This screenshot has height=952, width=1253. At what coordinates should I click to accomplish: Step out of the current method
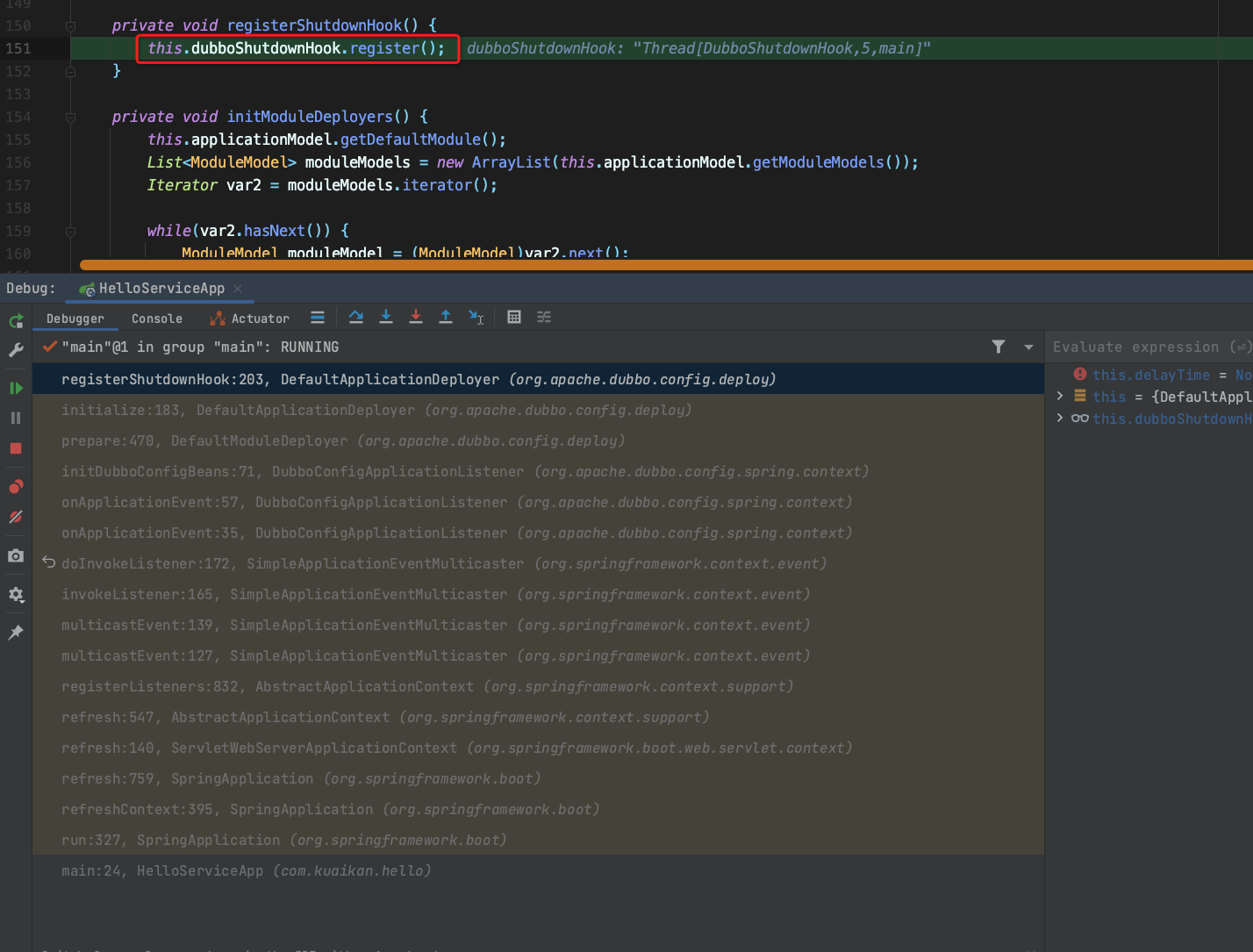(x=446, y=316)
